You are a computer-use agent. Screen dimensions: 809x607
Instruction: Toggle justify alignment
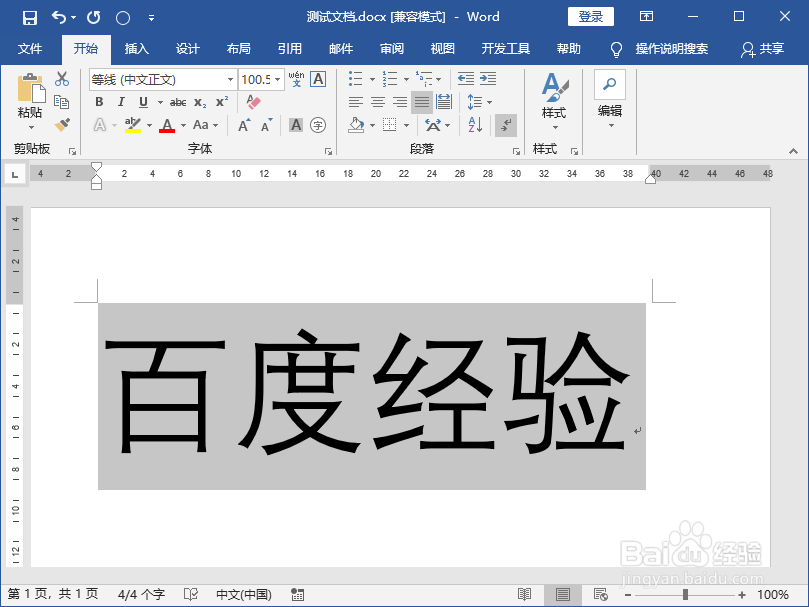(422, 102)
